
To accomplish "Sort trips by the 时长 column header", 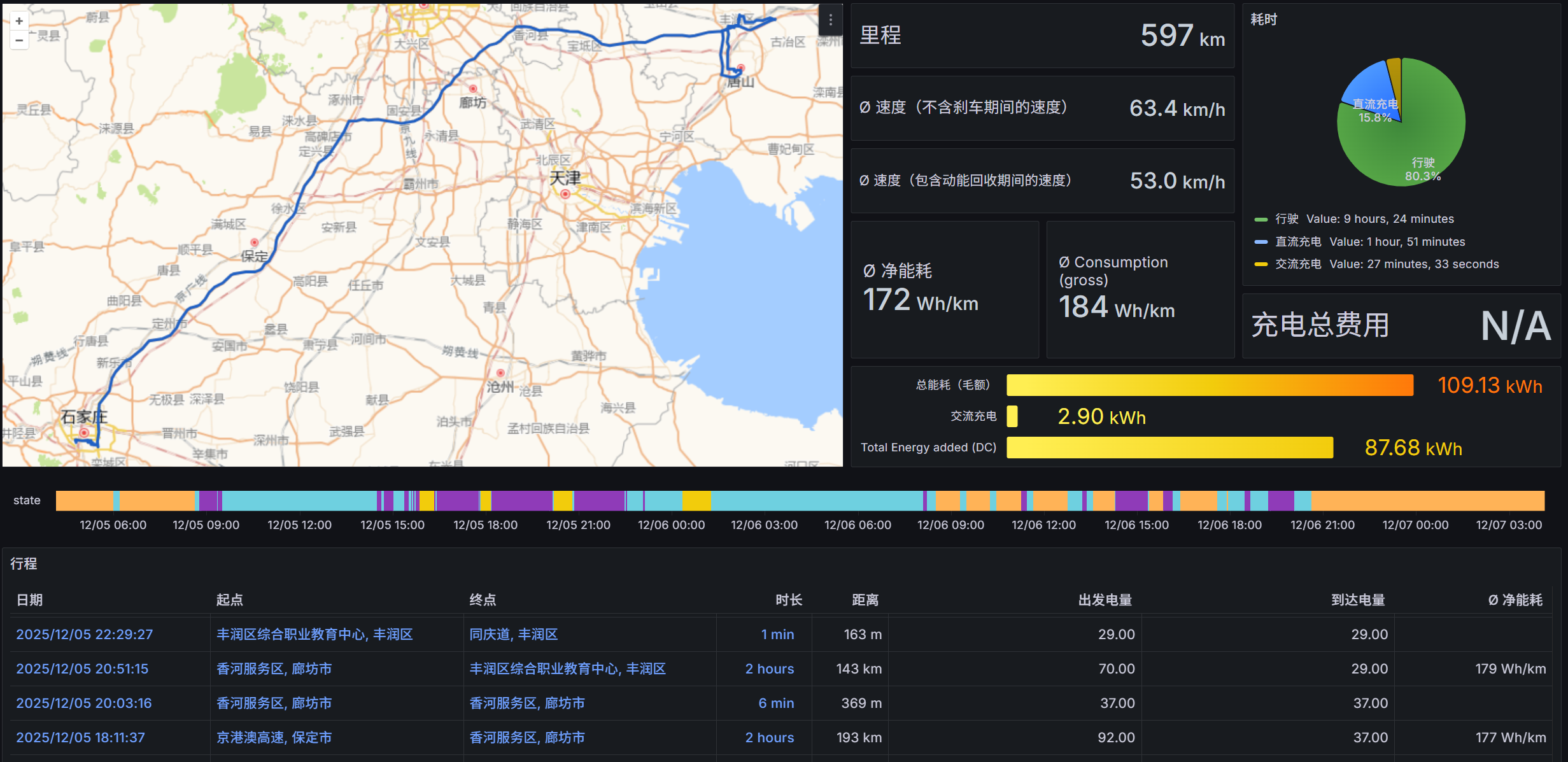I will click(789, 600).
